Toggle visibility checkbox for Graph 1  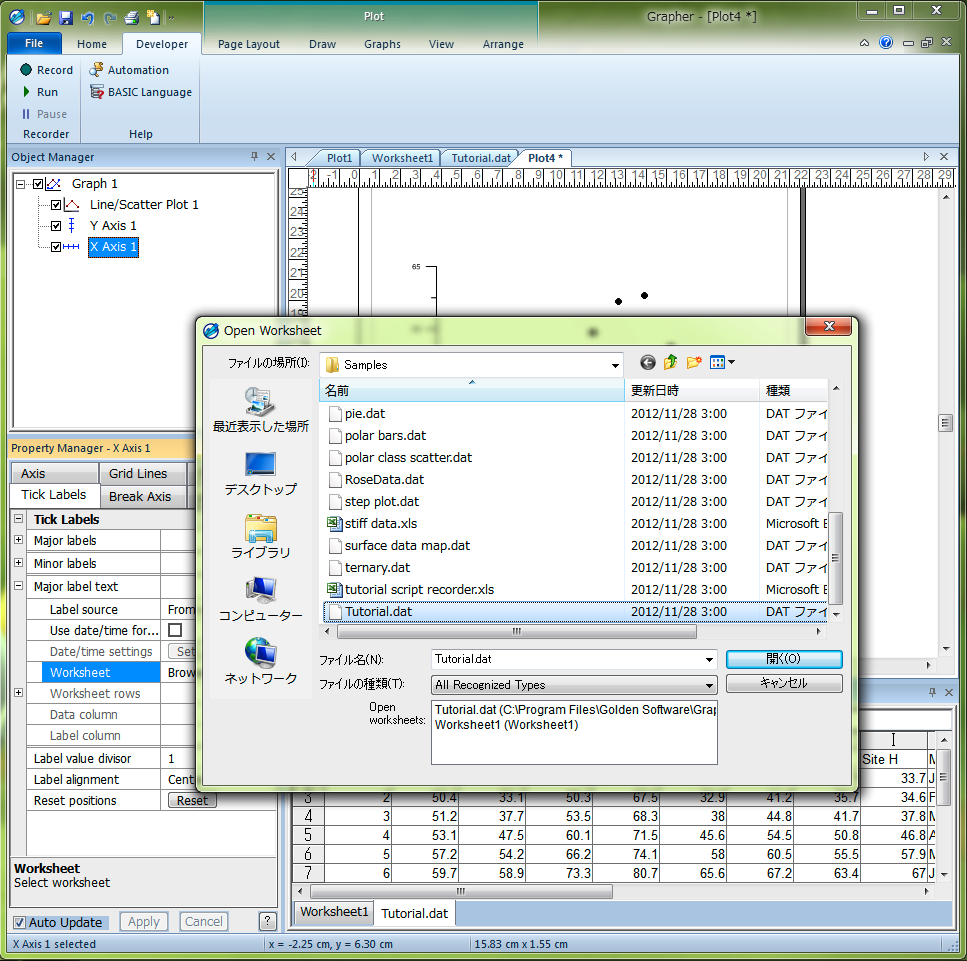pos(38,184)
